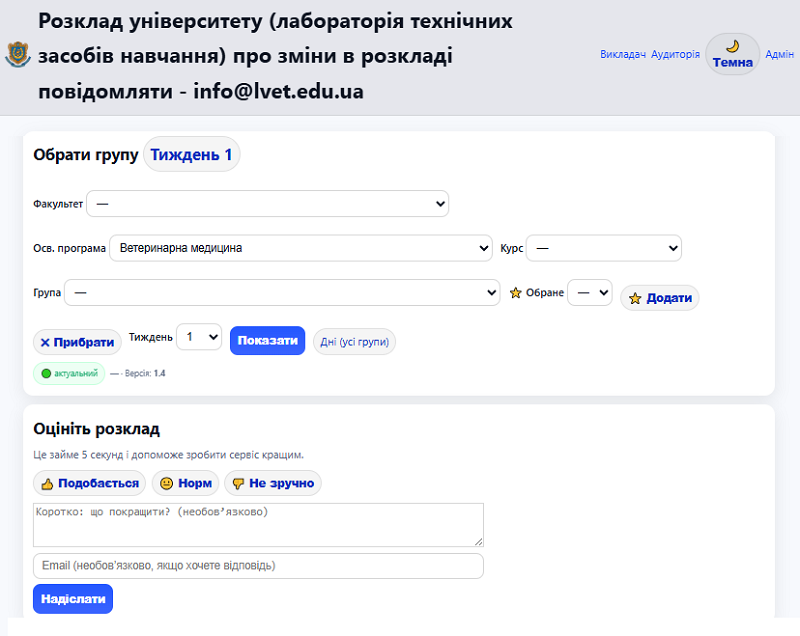
Task: Select week number in Тиждень dropdown
Action: point(198,337)
